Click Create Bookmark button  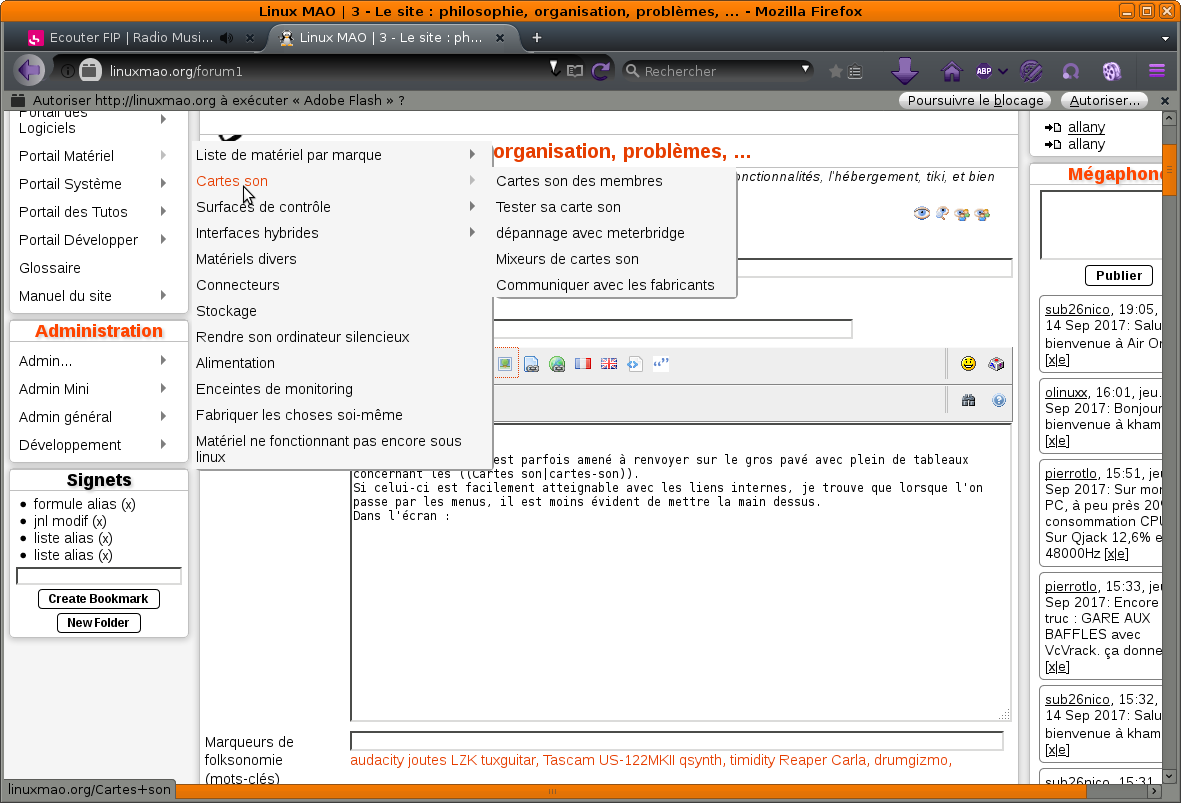click(98, 599)
